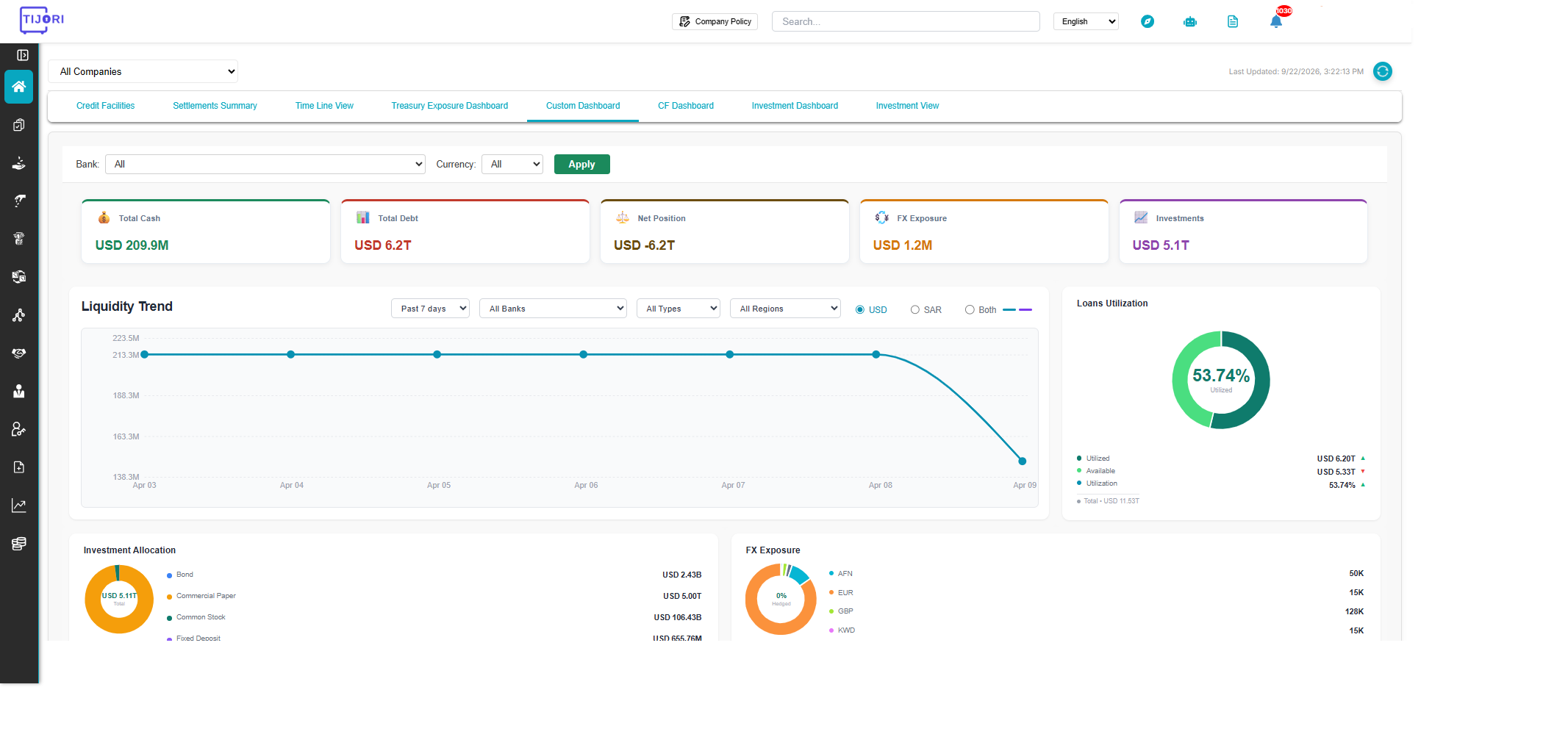Switch to Investment View tab
This screenshot has height=748, width=1568.
click(x=907, y=106)
